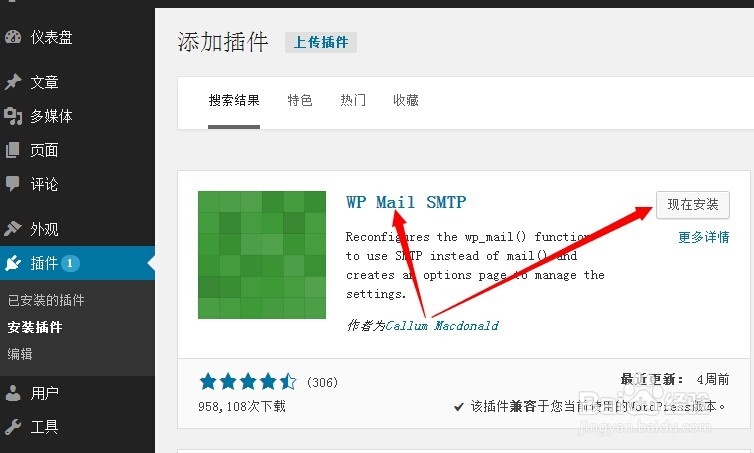This screenshot has height=453, width=754.
Task: Switch to the 收藏 favorites tab
Action: coord(405,100)
